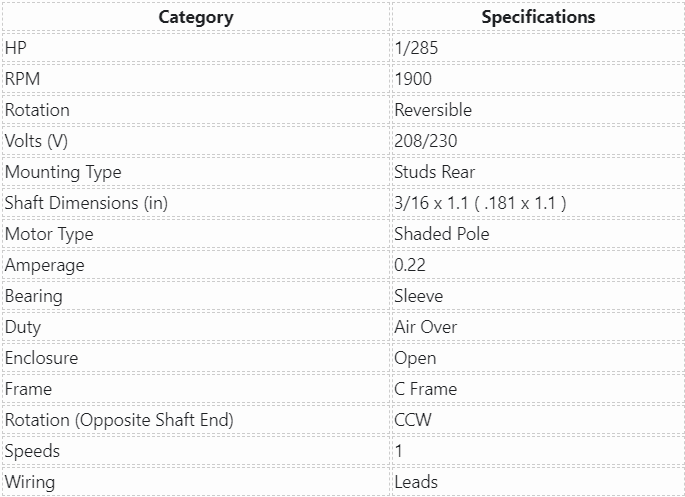Click the C Frame value
The image size is (685, 497).
pyautogui.click(x=426, y=389)
